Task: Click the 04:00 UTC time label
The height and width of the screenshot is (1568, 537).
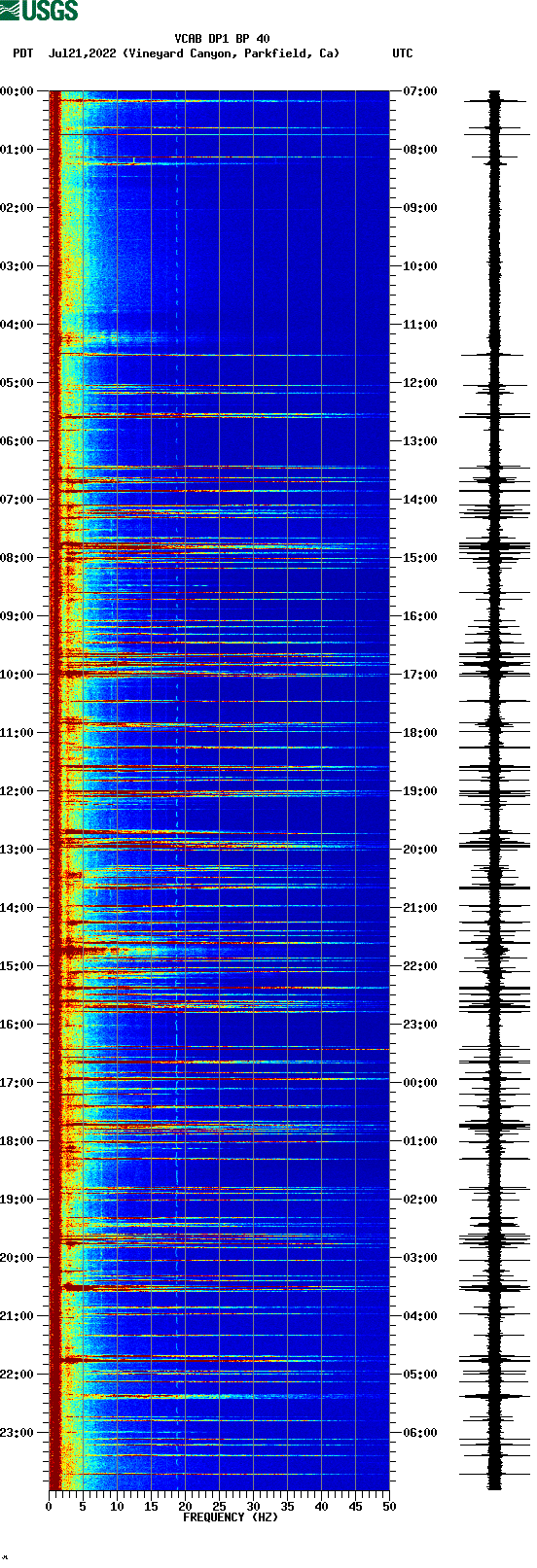Action: coord(420,1316)
